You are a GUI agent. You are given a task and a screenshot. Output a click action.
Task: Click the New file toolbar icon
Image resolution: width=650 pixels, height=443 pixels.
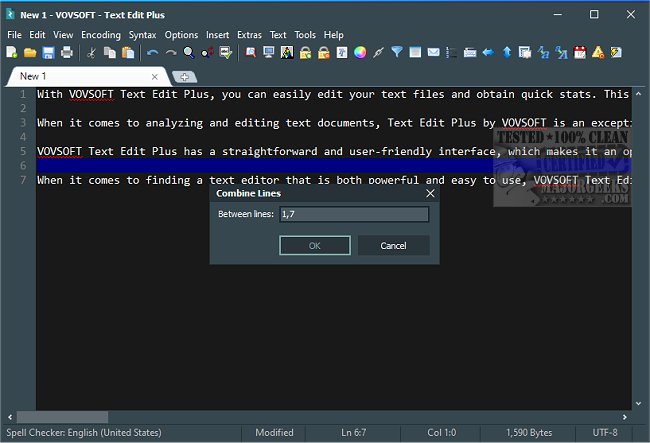[x=11, y=52]
